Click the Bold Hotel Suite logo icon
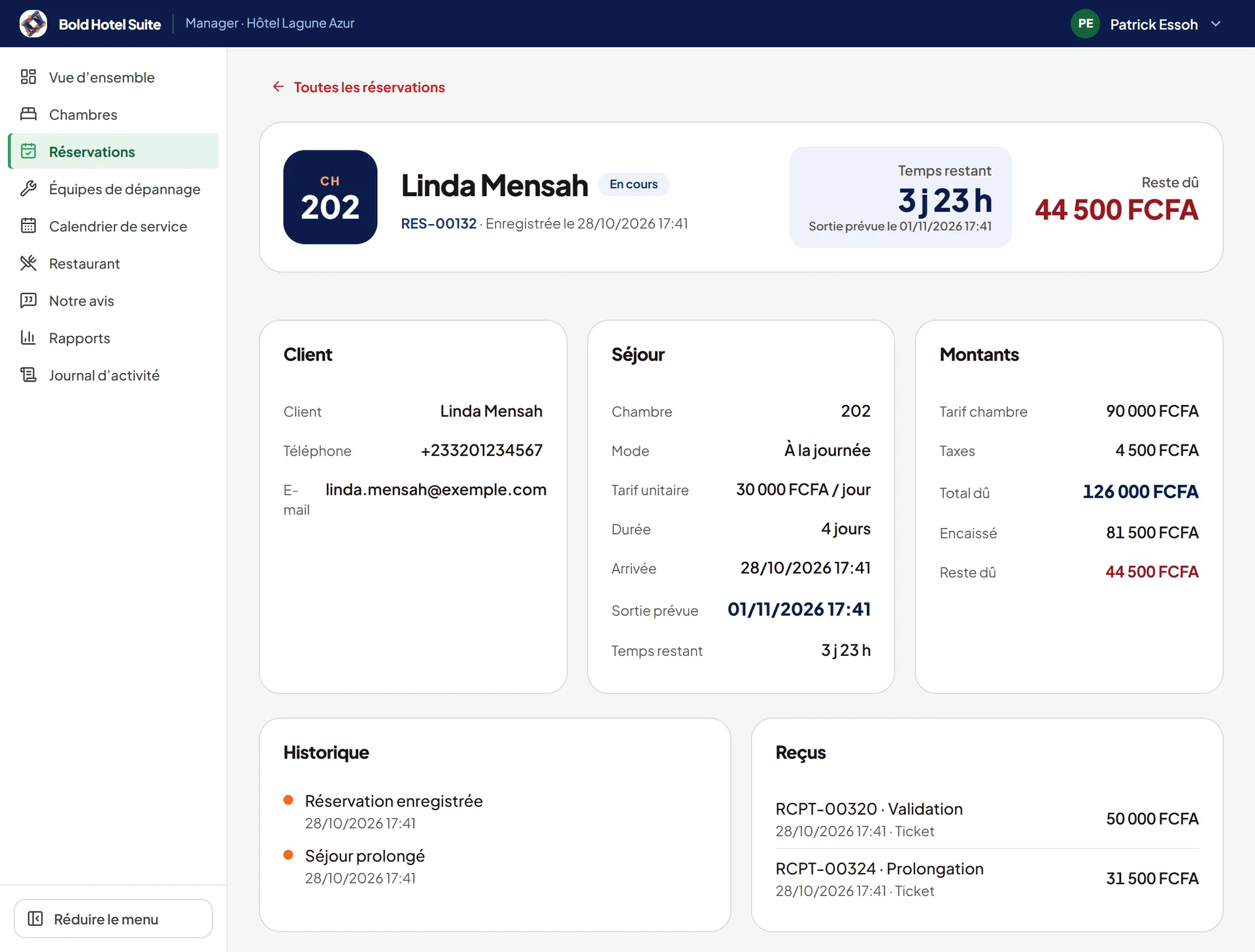1255x952 pixels. pyautogui.click(x=33, y=24)
